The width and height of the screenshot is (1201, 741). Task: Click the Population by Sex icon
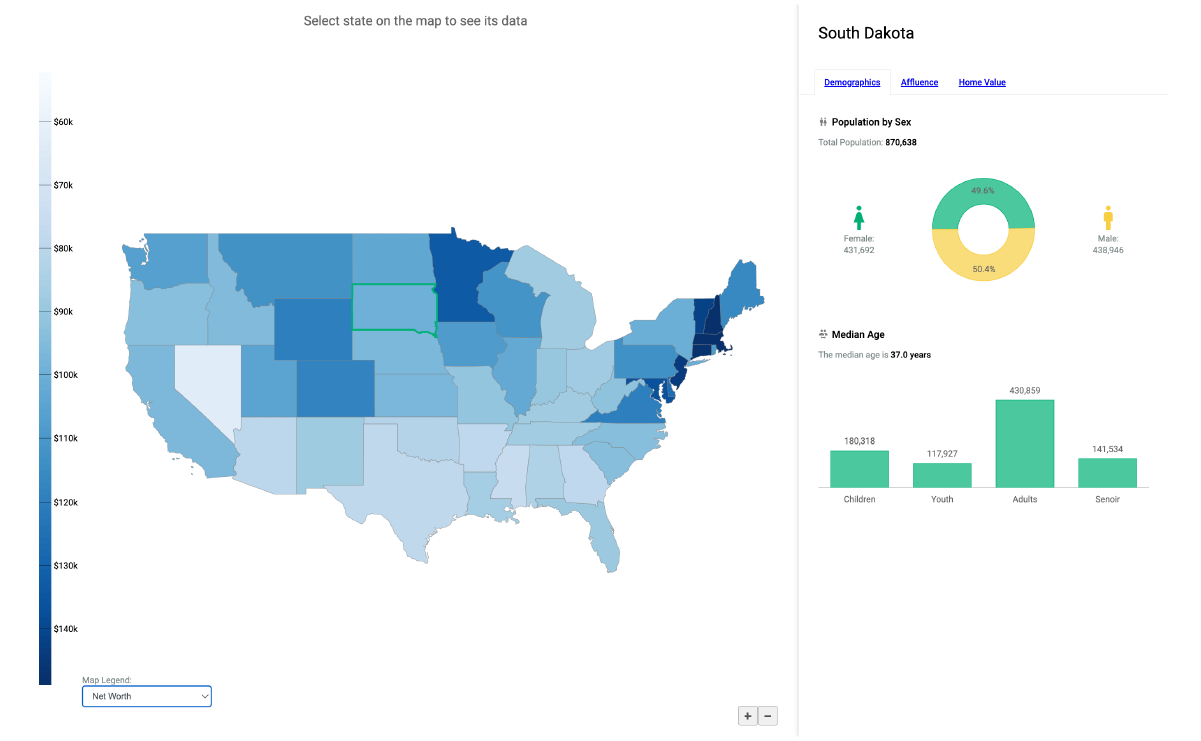click(823, 122)
